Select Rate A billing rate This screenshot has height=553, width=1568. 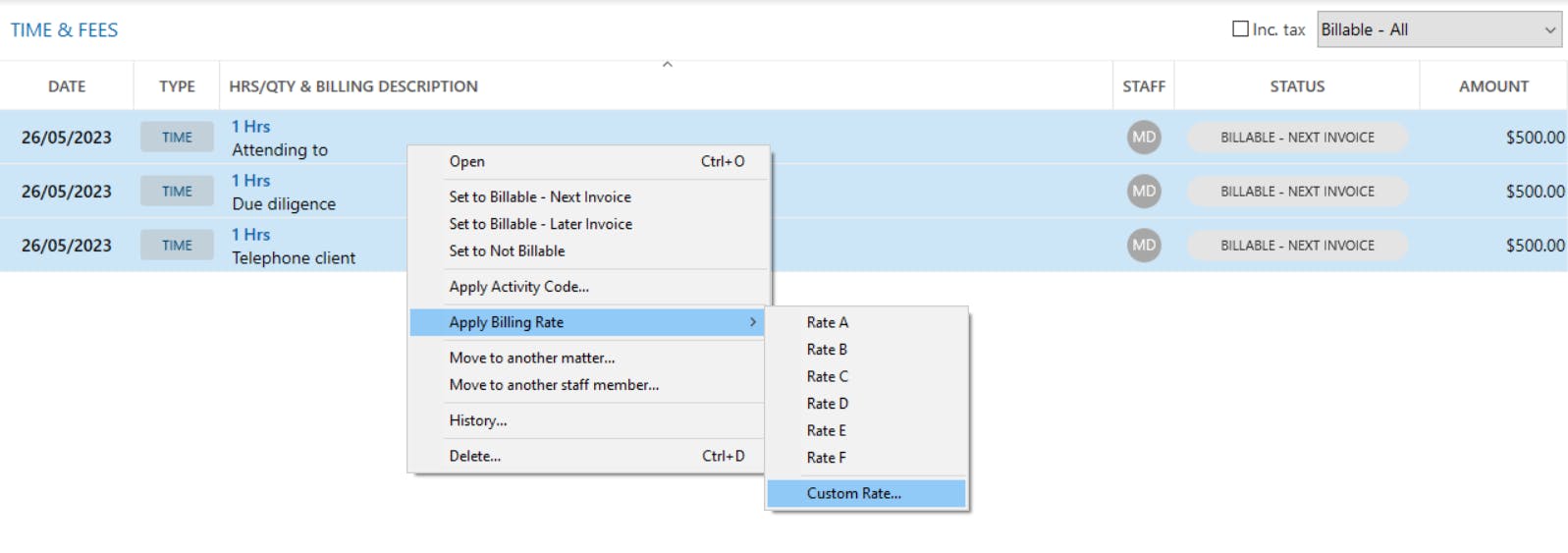coord(827,322)
